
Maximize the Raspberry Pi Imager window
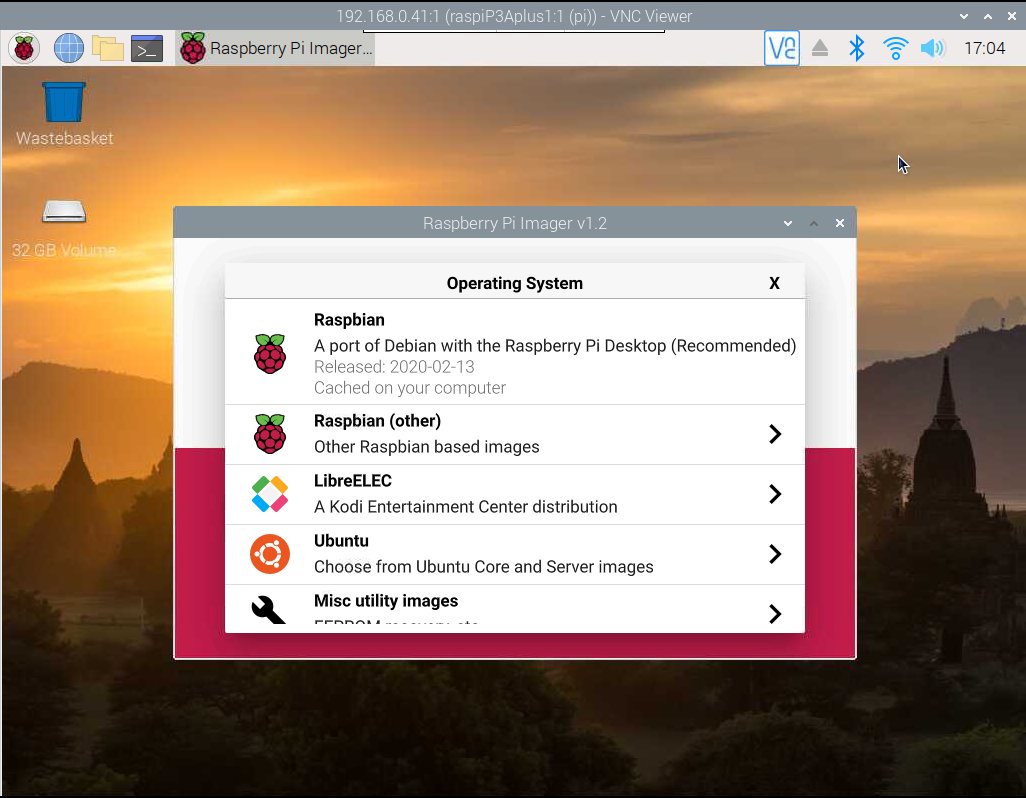[813, 223]
